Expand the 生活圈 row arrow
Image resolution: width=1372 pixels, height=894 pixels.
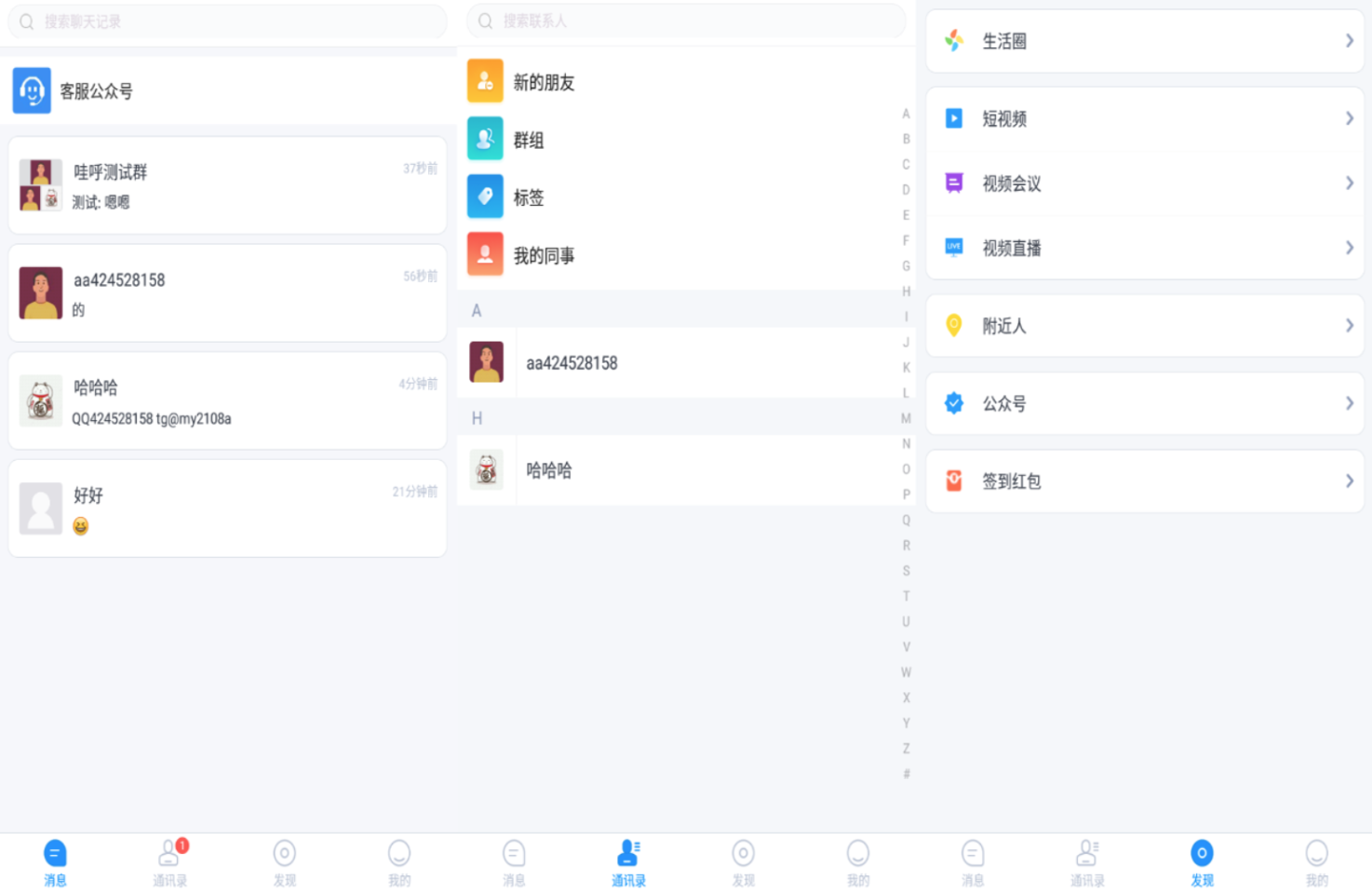tap(1349, 41)
